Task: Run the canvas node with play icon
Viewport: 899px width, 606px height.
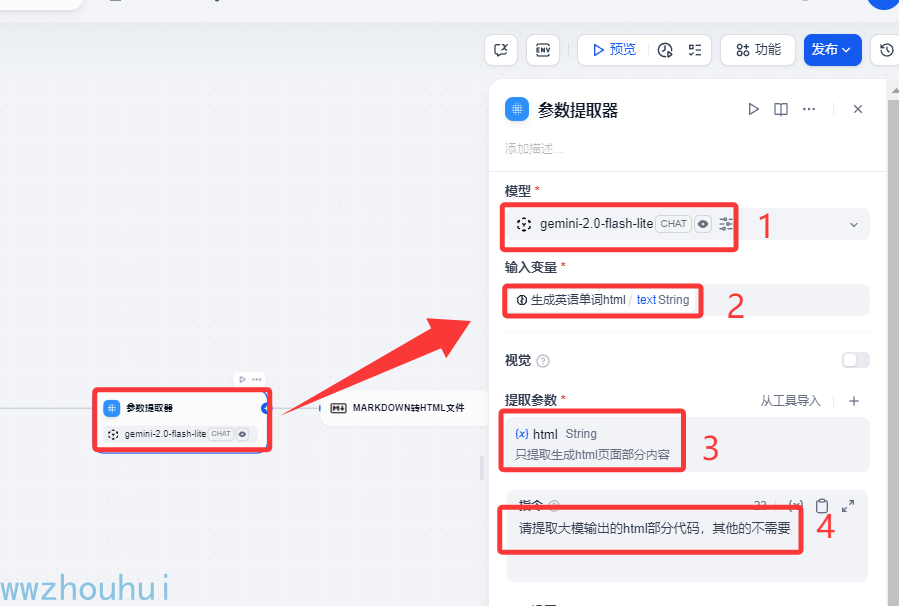Action: point(243,380)
